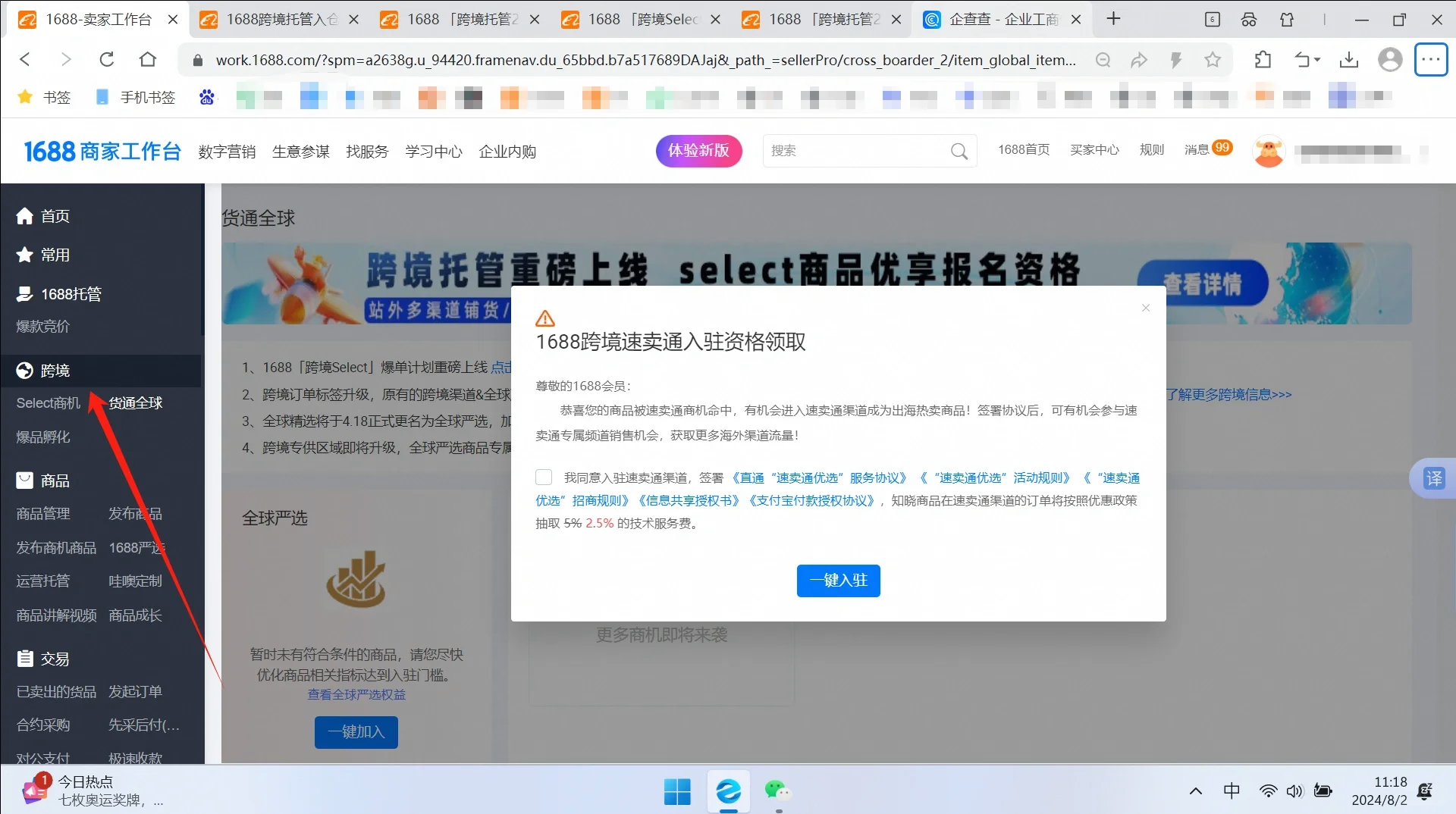Screen dimensions: 1456x814
Task: Open the 企业内购 menu
Action: [507, 152]
